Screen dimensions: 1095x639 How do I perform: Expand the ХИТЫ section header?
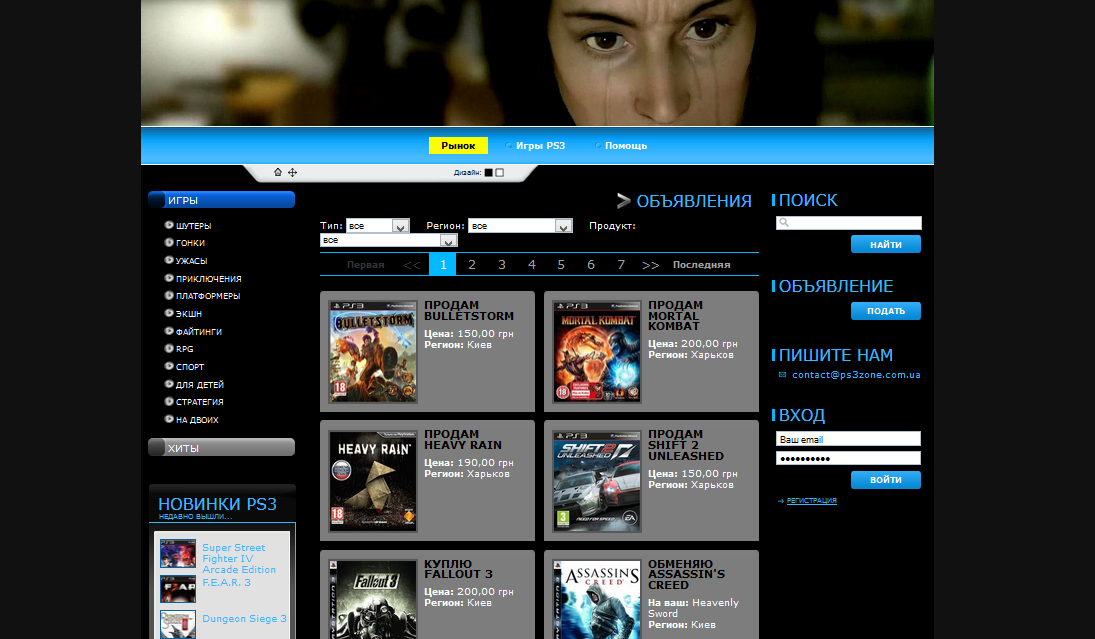click(x=221, y=448)
